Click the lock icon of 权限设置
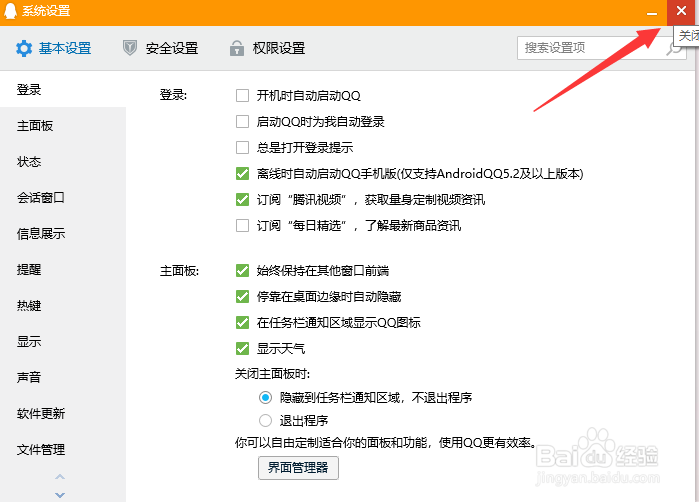699x502 pixels. pyautogui.click(x=237, y=48)
